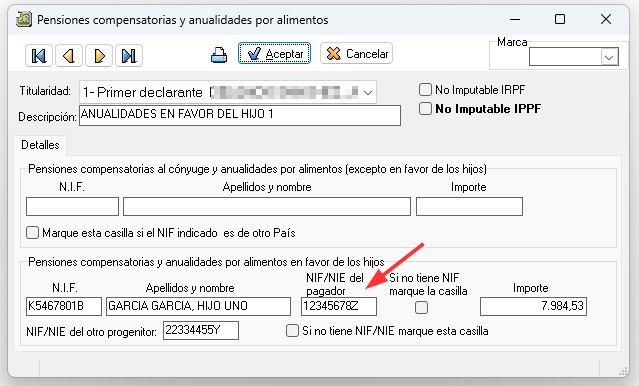The width and height of the screenshot is (639, 386).
Task: Maximize the Pensiones compensatorias window
Action: (x=560, y=19)
